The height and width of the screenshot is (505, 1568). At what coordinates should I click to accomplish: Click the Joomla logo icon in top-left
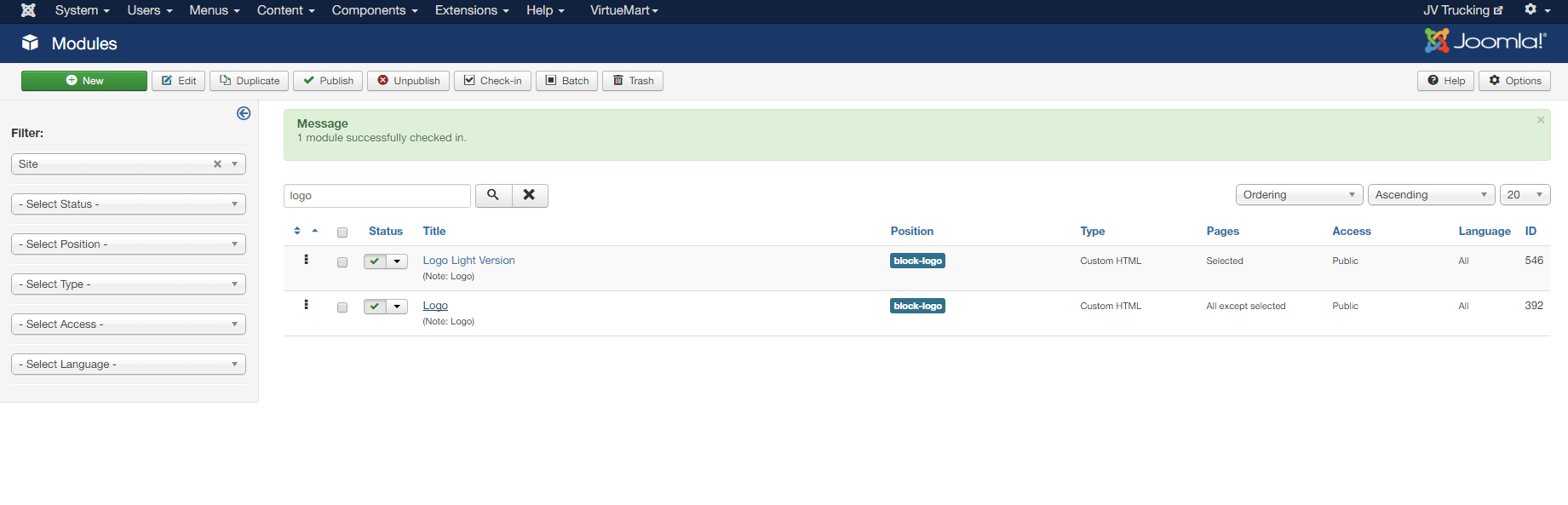click(x=28, y=10)
